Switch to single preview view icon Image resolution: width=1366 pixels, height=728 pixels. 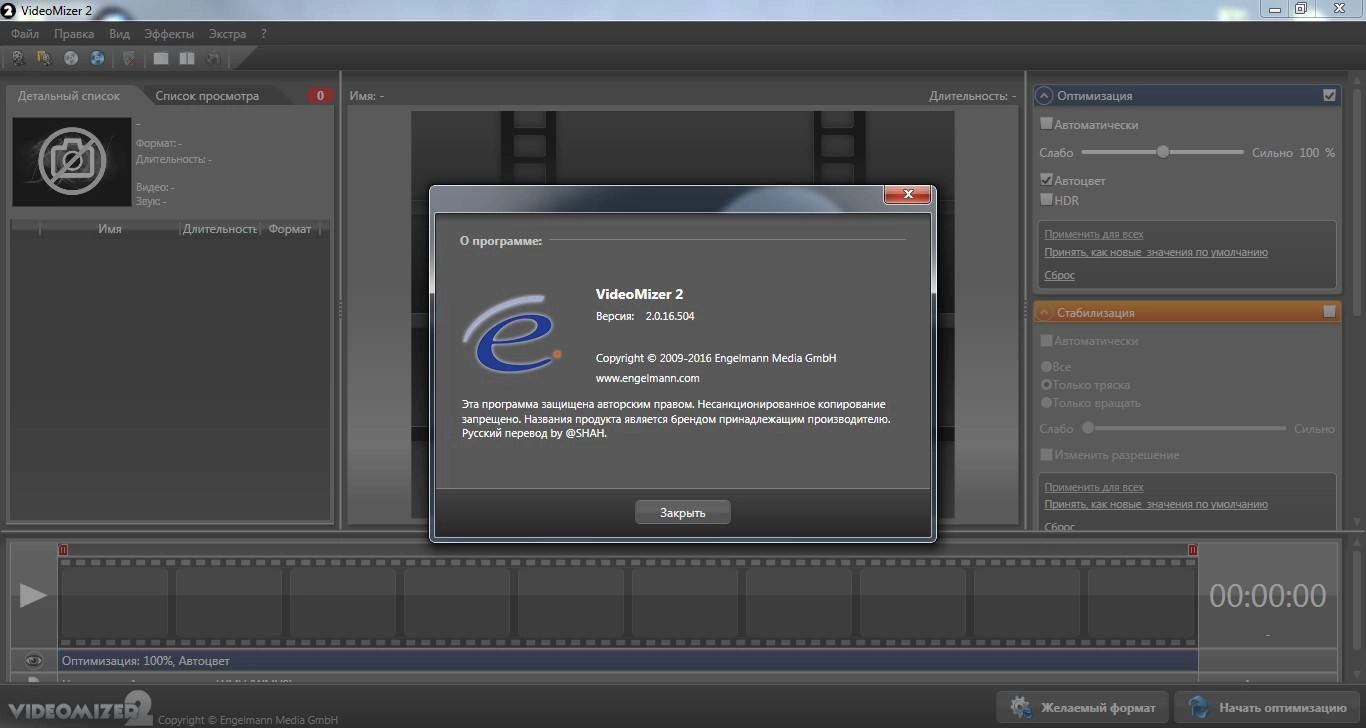160,58
